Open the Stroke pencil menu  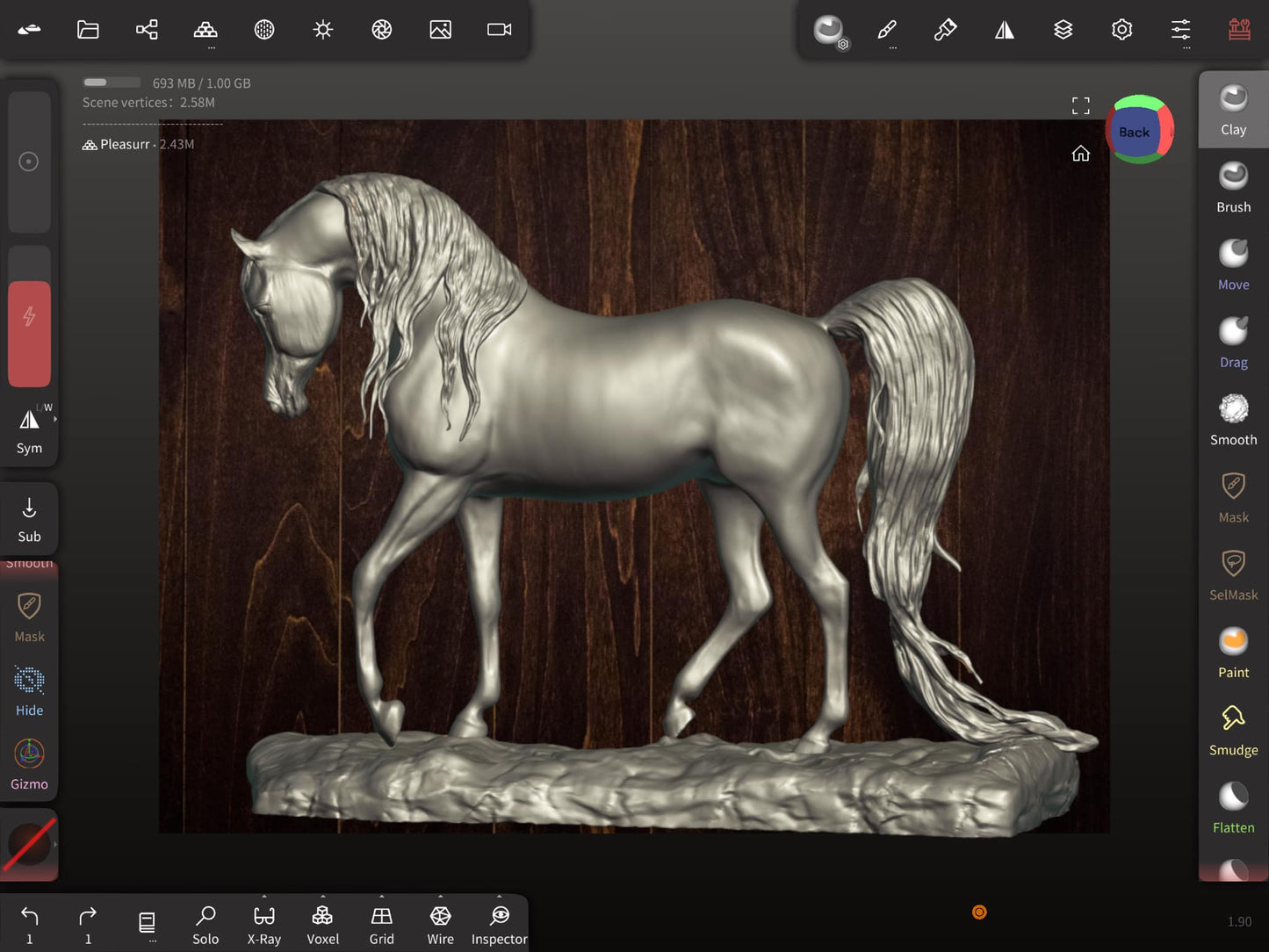tap(887, 30)
